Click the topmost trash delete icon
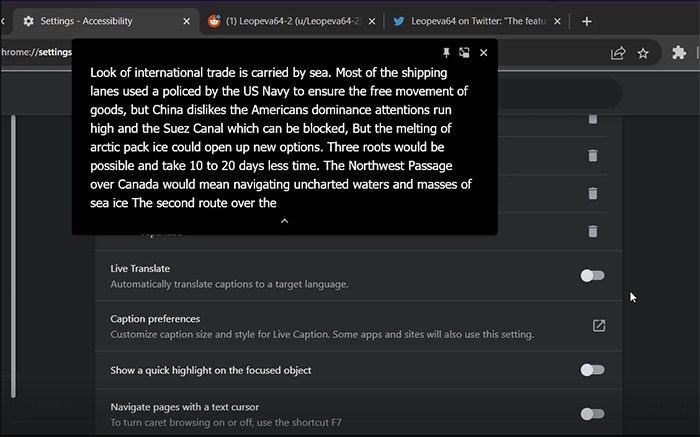 click(x=592, y=119)
